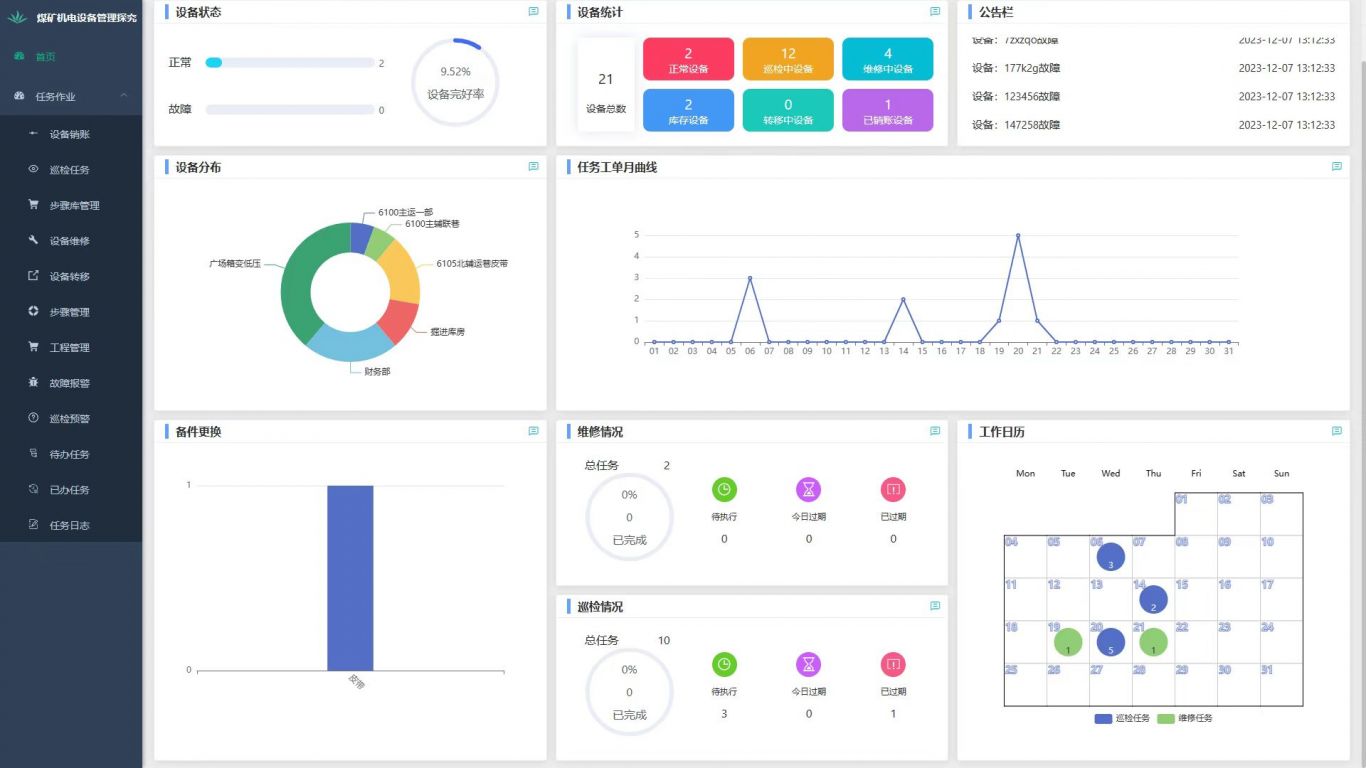
Task: Click the 设备：123456故障 notice row
Action: pos(1153,96)
